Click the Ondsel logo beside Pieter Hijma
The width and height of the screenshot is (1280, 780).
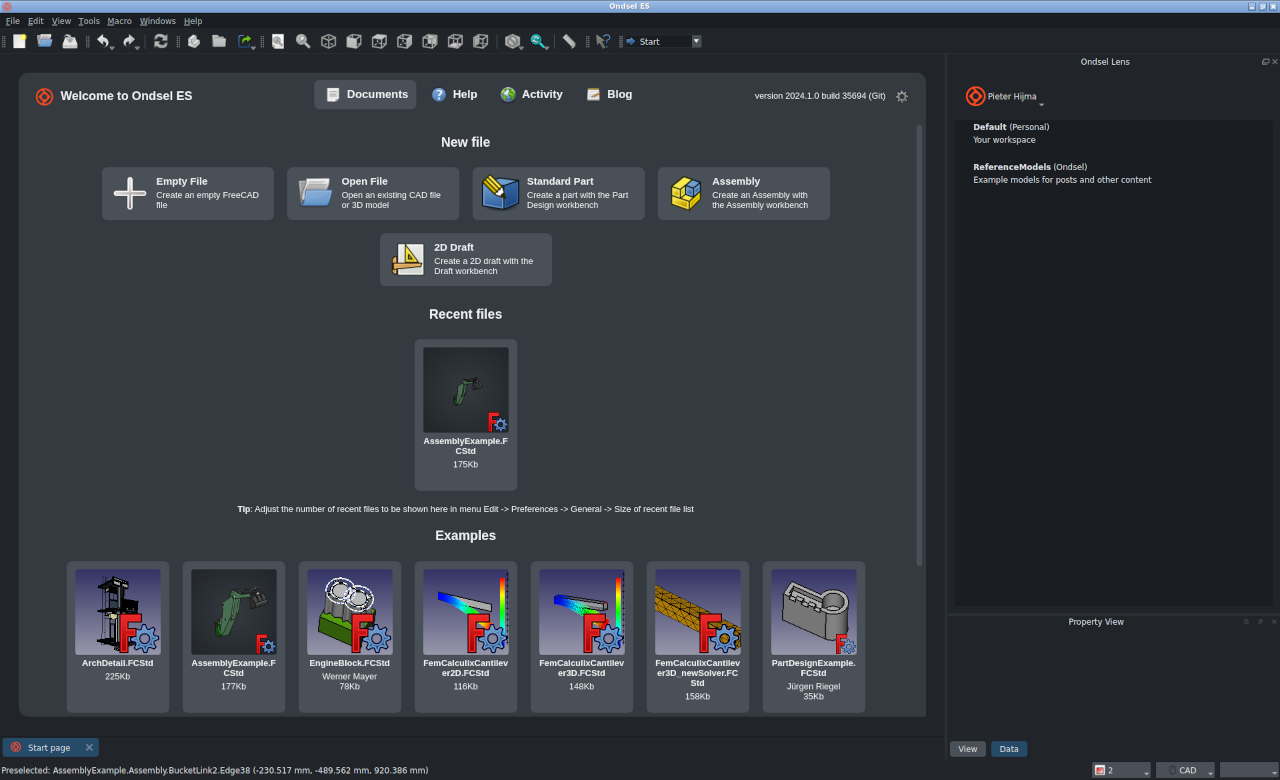pyautogui.click(x=975, y=96)
